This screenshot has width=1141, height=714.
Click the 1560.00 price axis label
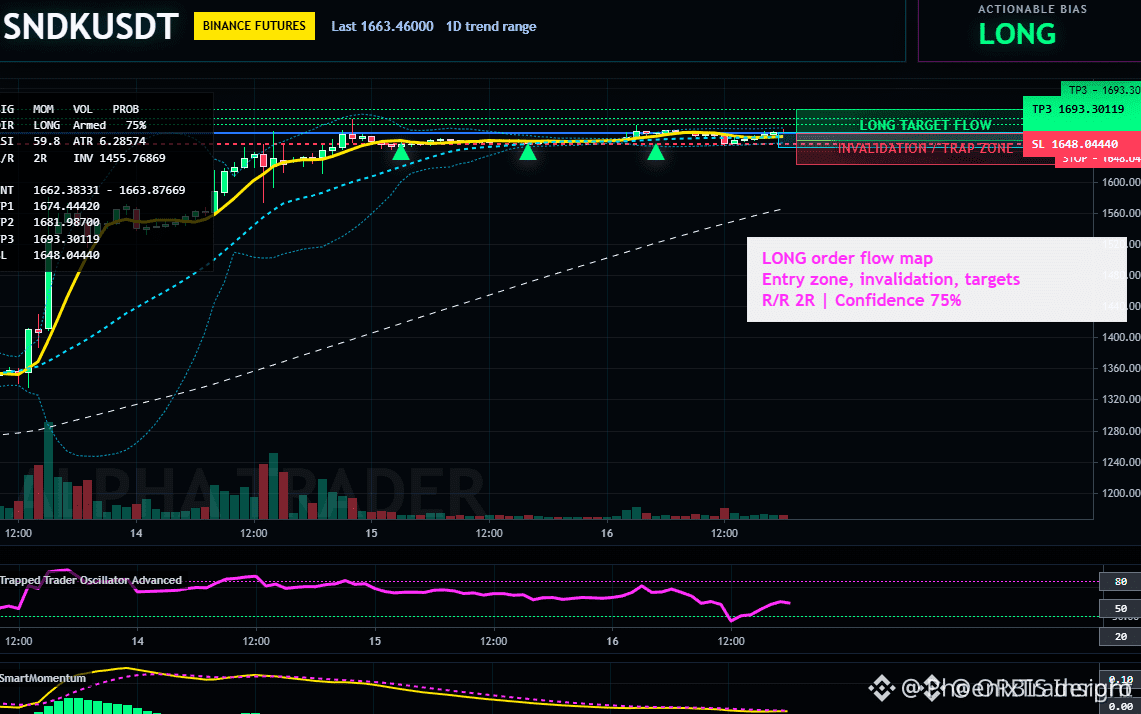(x=1119, y=213)
